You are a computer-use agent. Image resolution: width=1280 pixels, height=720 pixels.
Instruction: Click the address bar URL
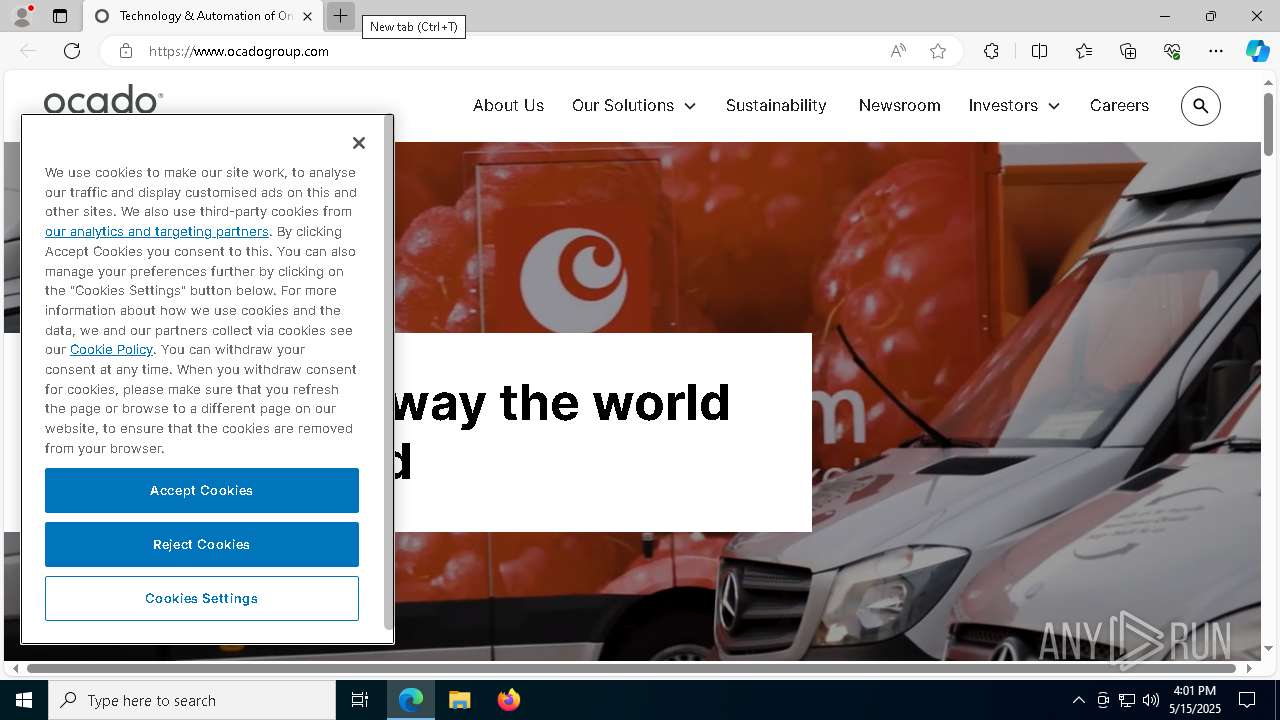239,51
